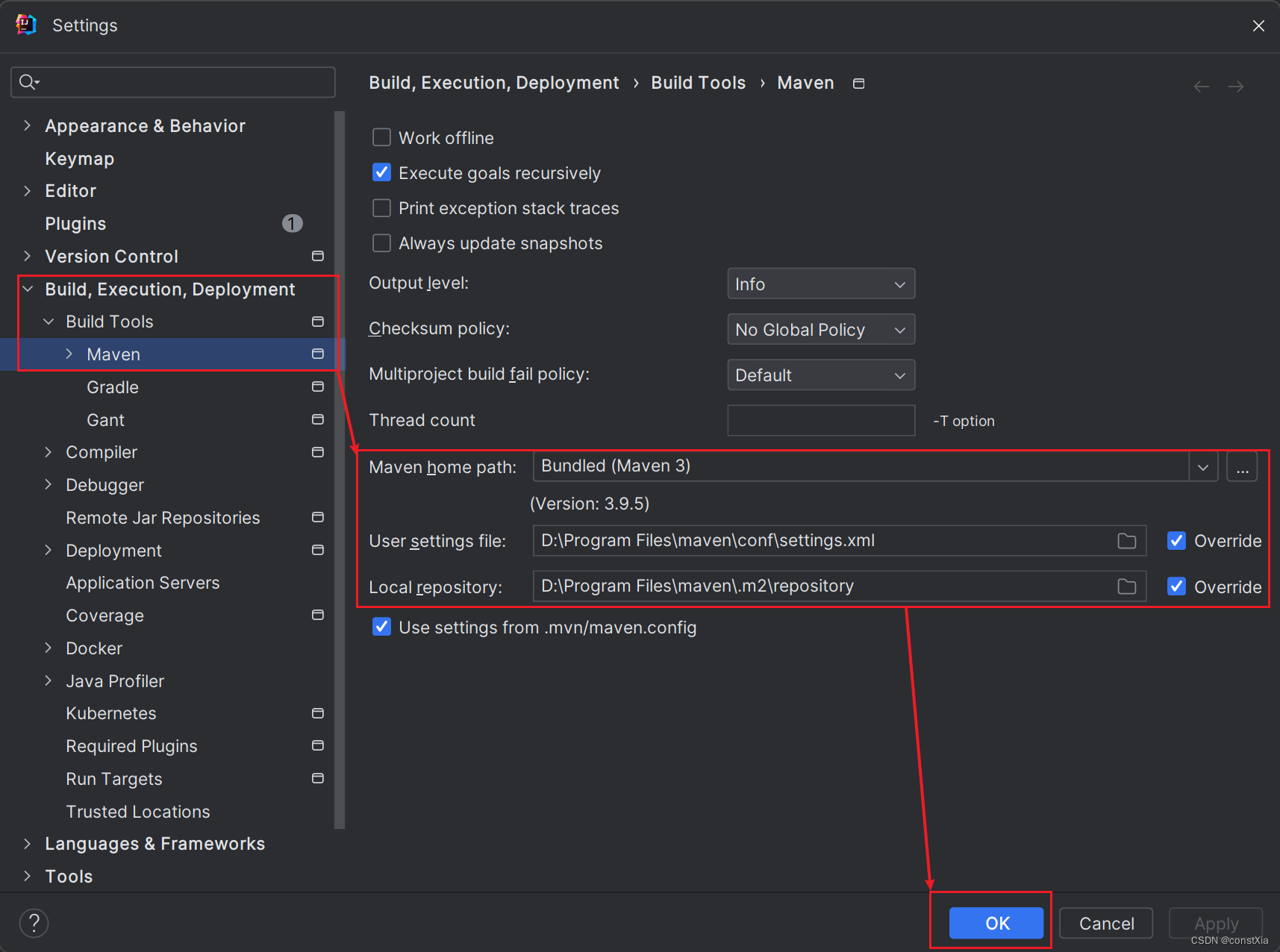Click the Plugins update count badge
Image resolution: width=1280 pixels, height=952 pixels.
(293, 223)
